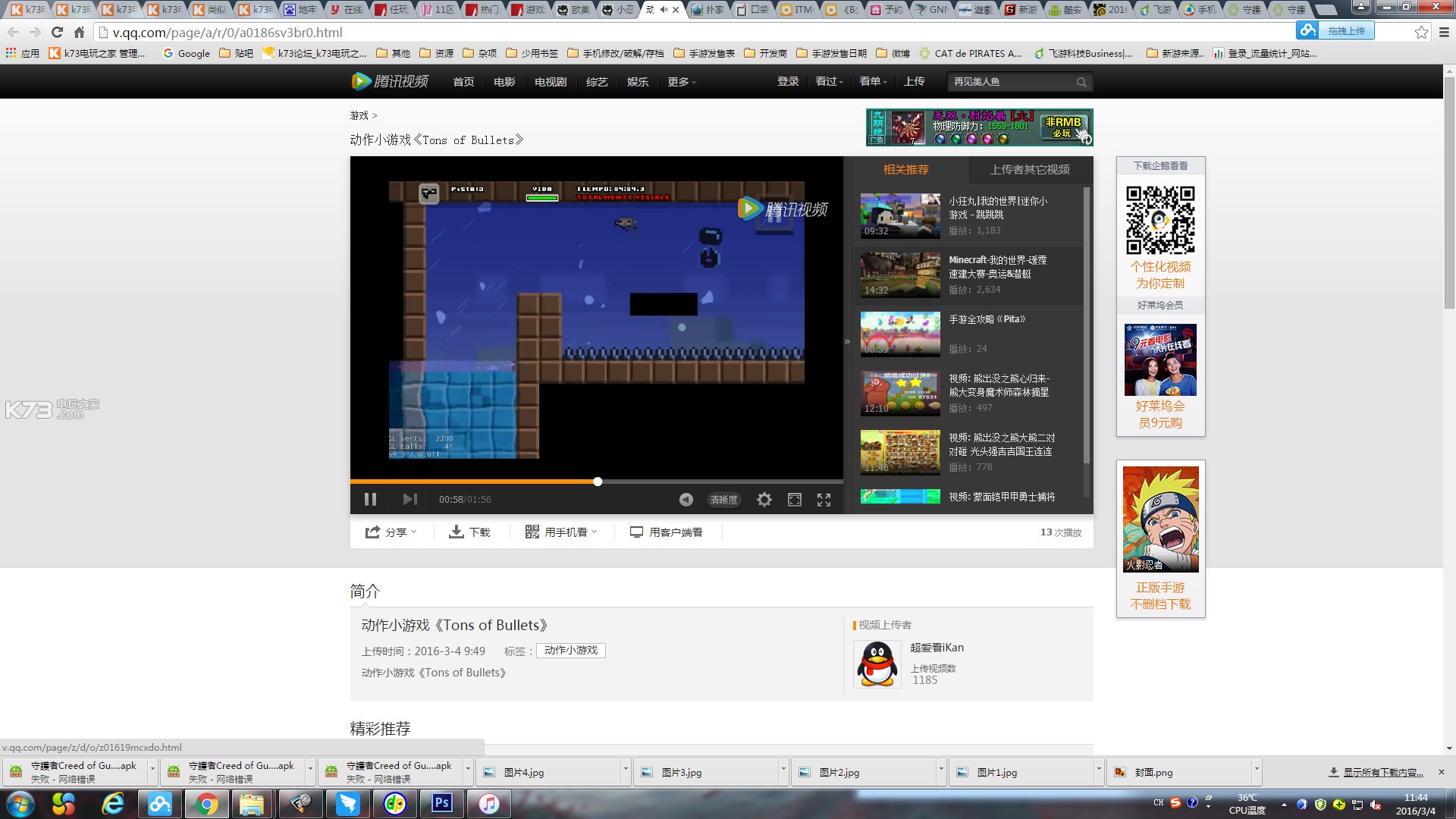Open uploader 超爱看iKan profile
This screenshot has width=1456, height=819.
click(937, 648)
